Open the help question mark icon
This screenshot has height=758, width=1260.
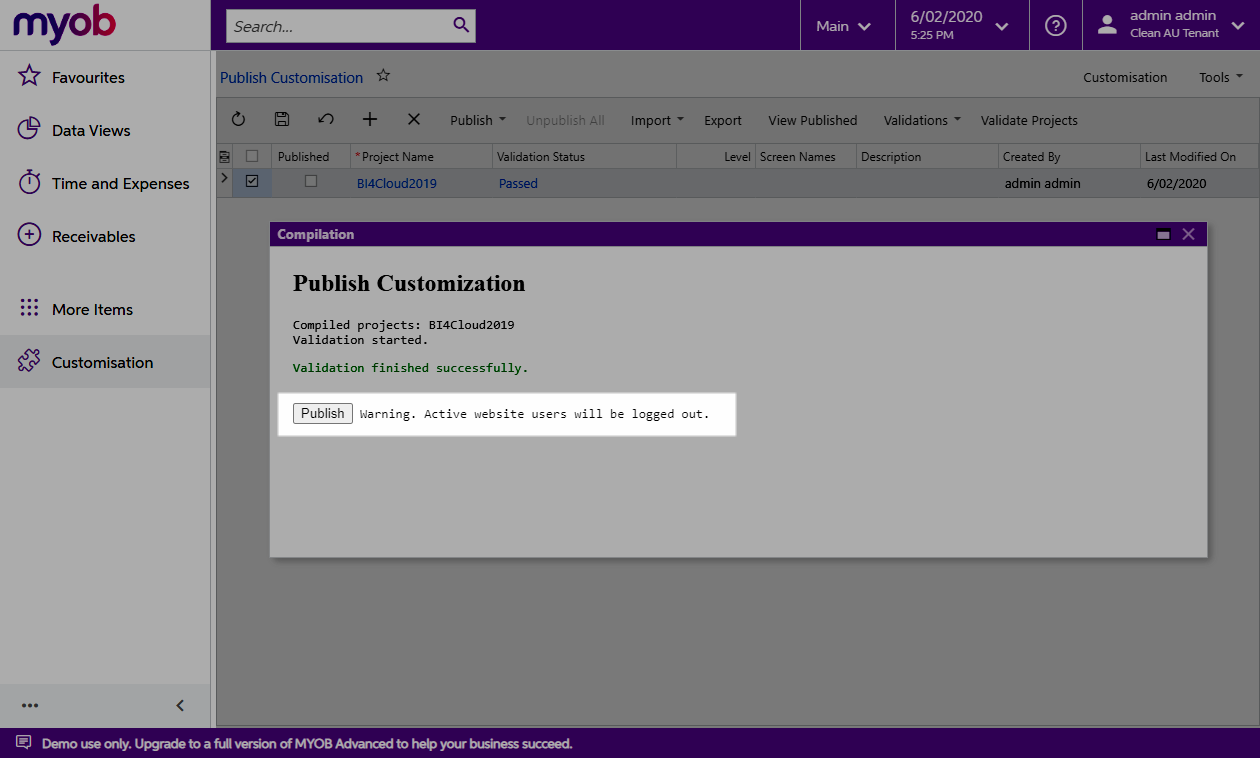click(x=1056, y=26)
